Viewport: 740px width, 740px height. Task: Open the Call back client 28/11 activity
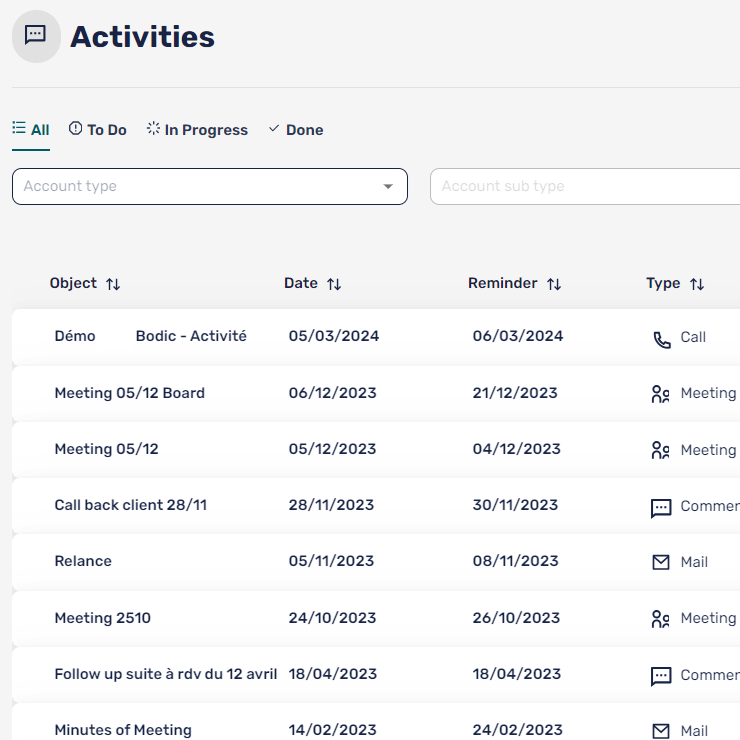coord(130,506)
